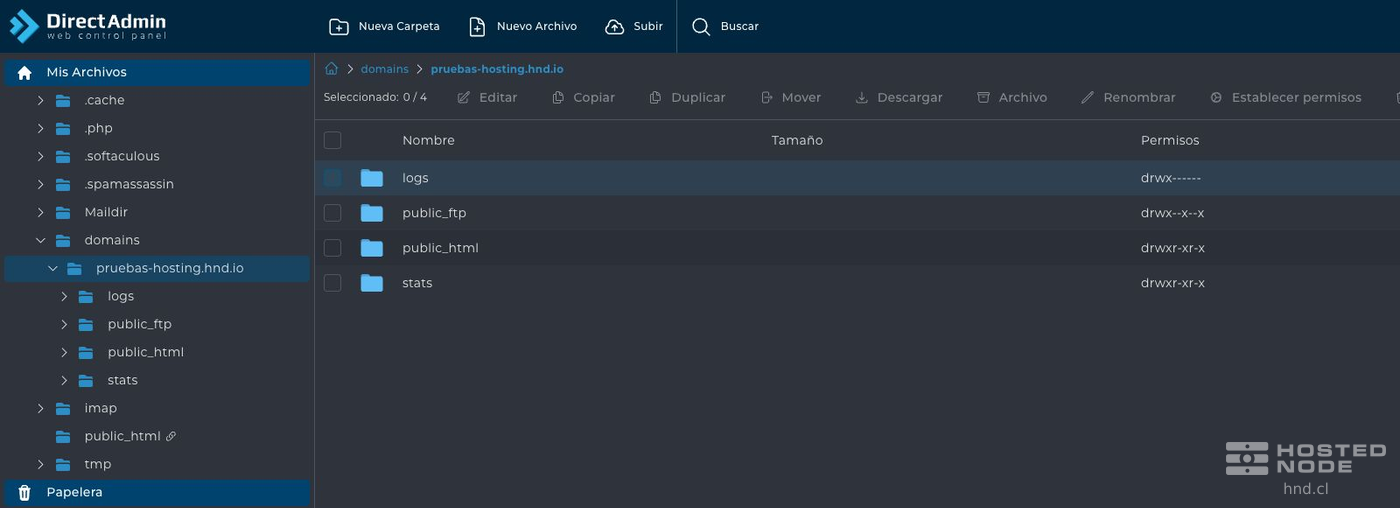Click permissions drwx------ of logs row

(x=1171, y=178)
